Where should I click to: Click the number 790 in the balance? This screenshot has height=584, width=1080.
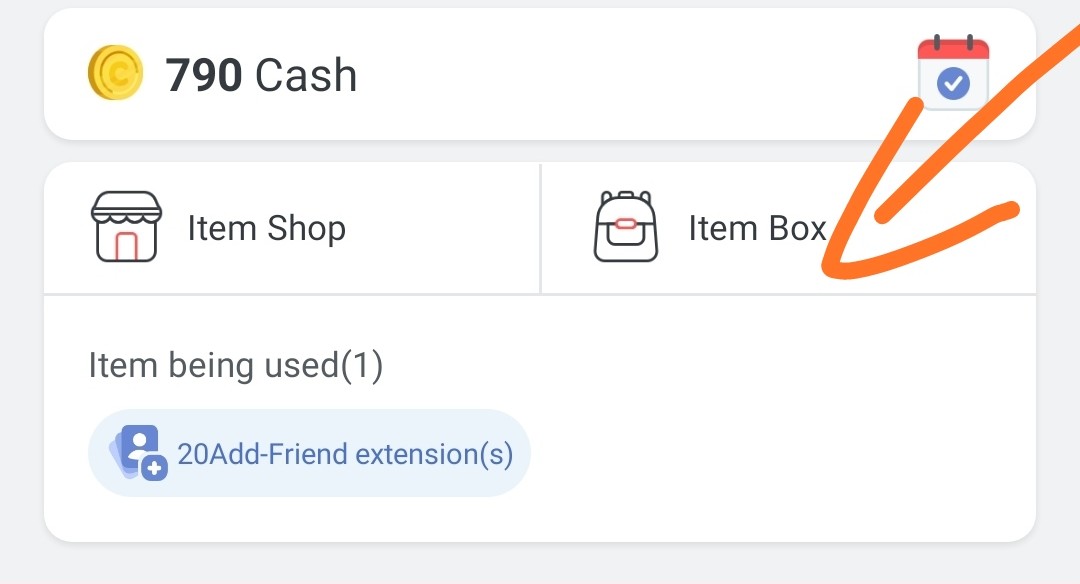(x=204, y=76)
